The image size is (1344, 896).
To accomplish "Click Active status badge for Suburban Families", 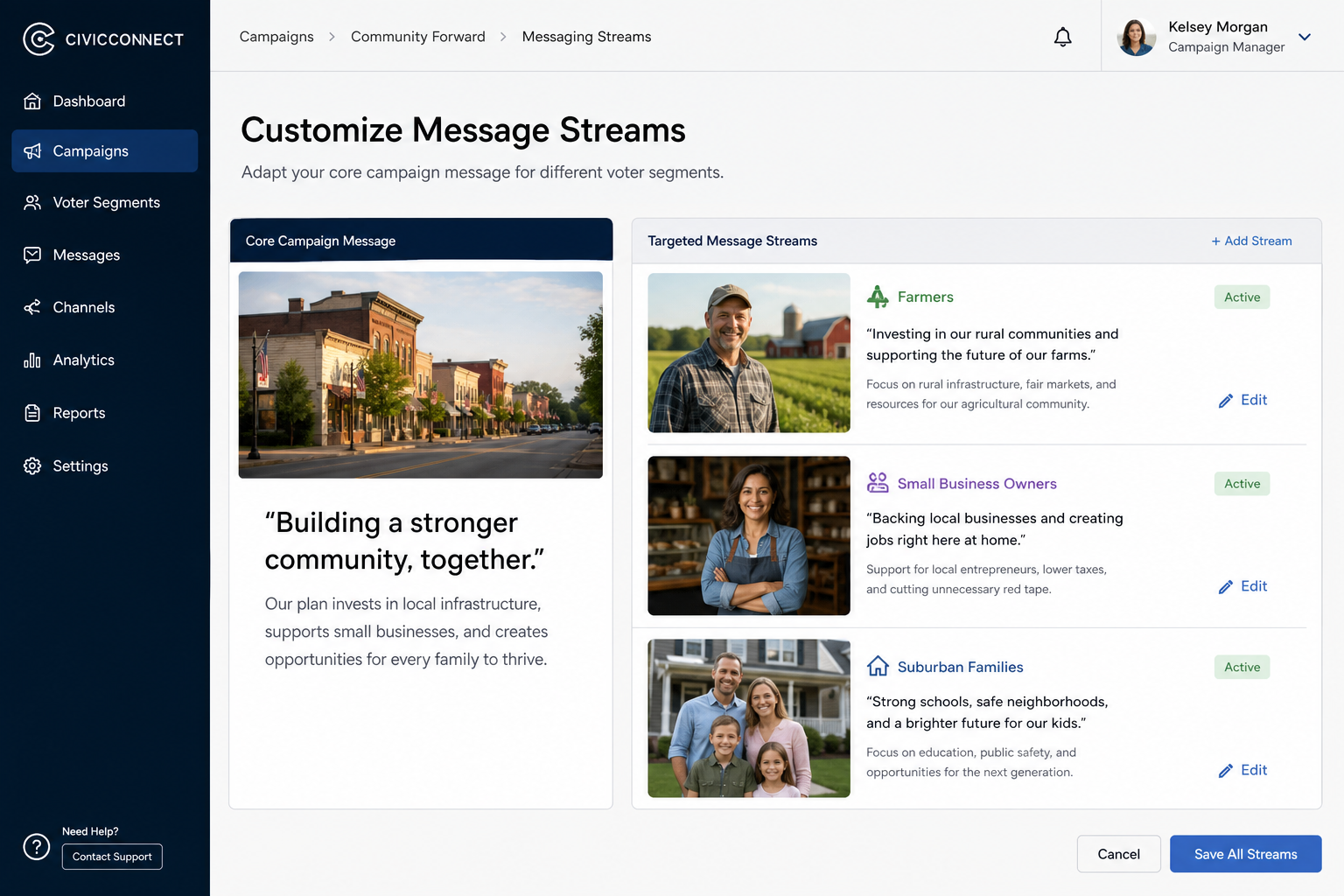I will coord(1242,667).
